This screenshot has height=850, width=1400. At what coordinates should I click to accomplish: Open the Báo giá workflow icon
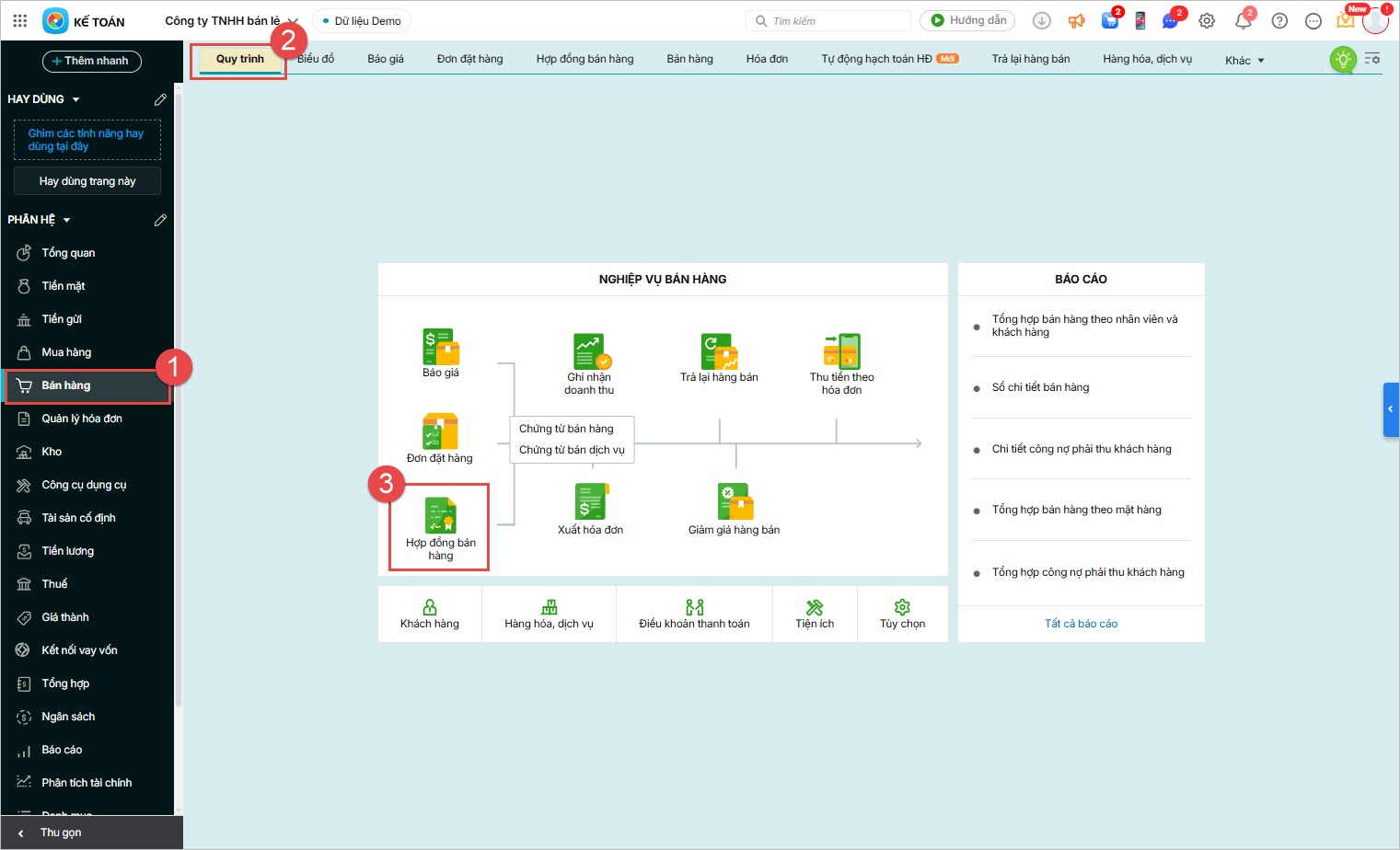pyautogui.click(x=441, y=349)
